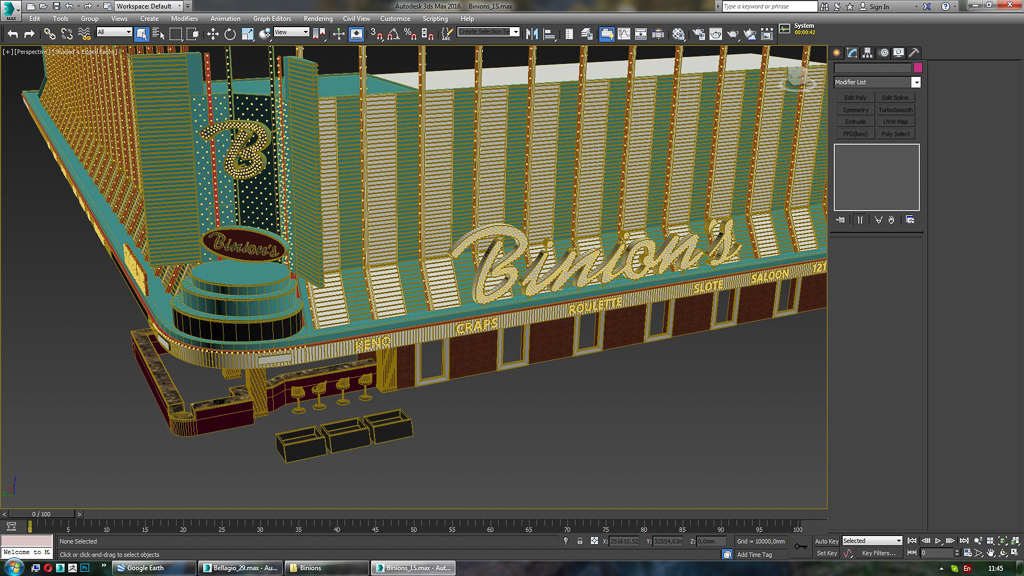1024x576 pixels.
Task: Open the selection filter 'All' dropdown
Action: point(114,33)
